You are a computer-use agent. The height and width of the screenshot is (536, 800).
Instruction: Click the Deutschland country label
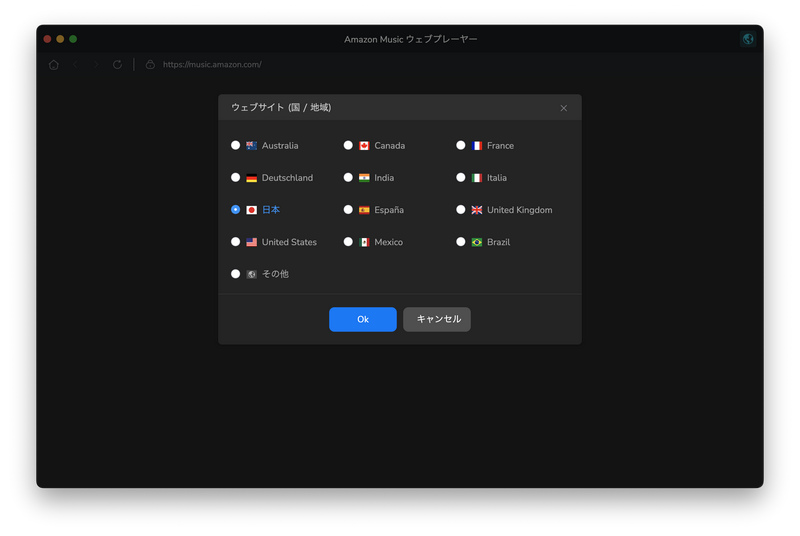point(287,178)
